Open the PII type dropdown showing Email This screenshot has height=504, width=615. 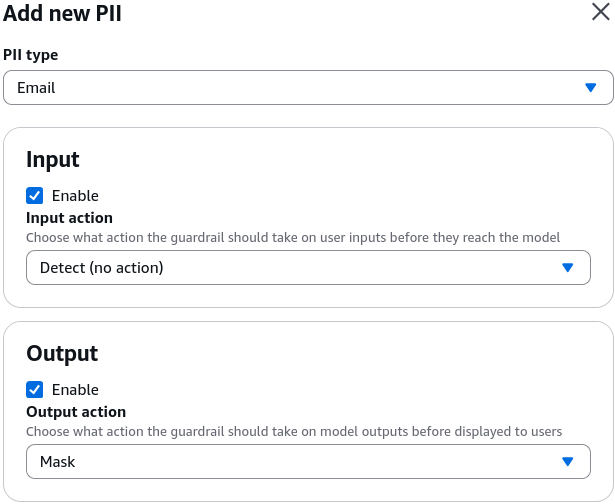tap(308, 87)
